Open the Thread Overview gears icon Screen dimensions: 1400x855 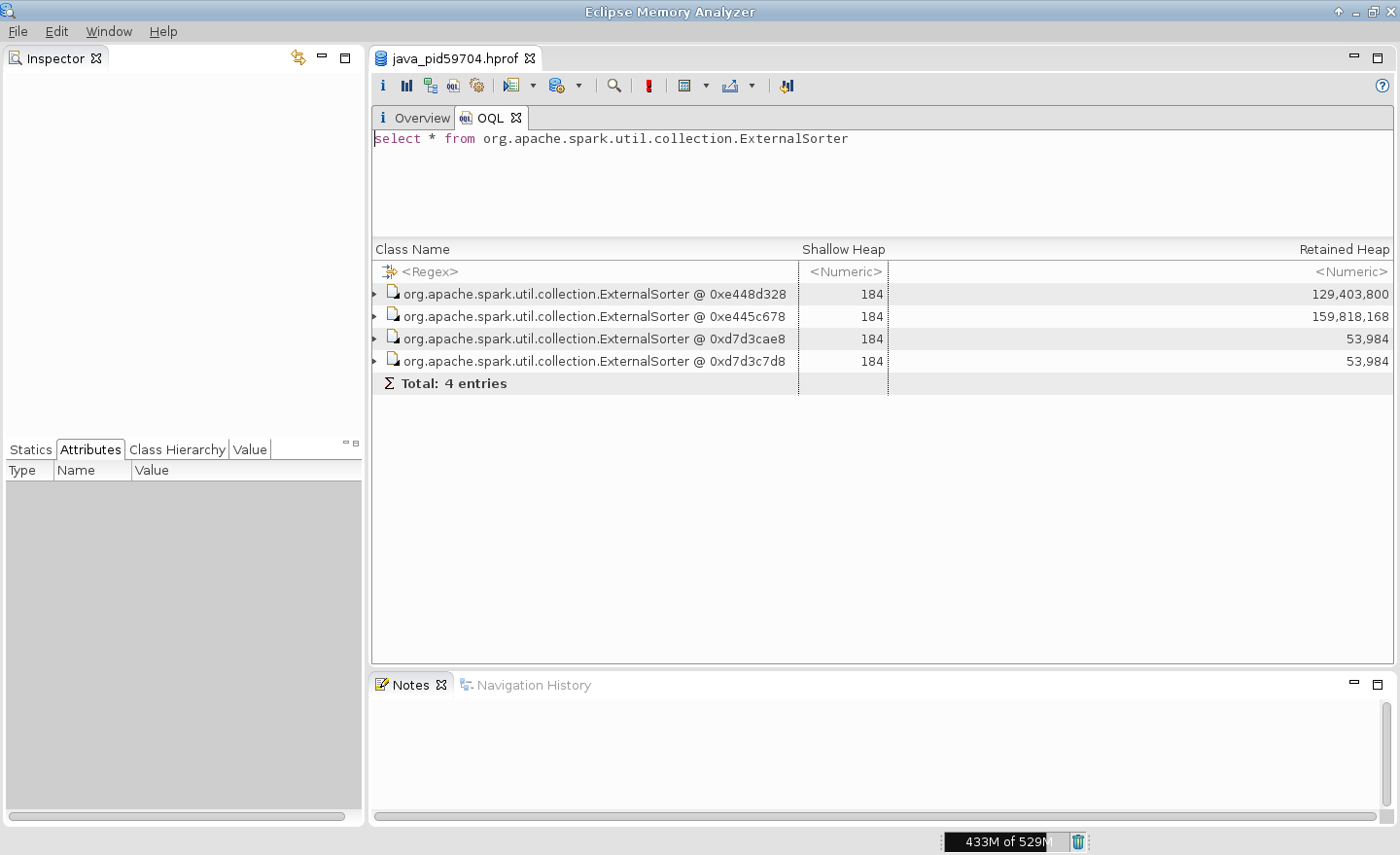pos(477,86)
